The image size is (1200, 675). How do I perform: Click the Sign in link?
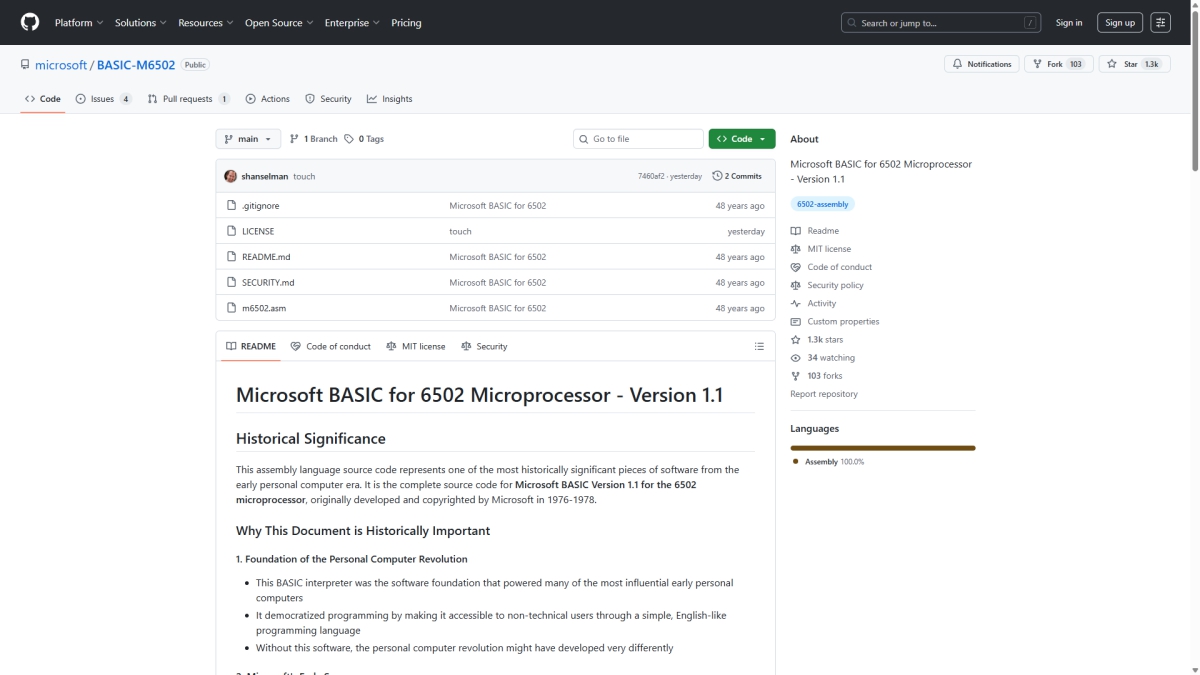coord(1069,23)
